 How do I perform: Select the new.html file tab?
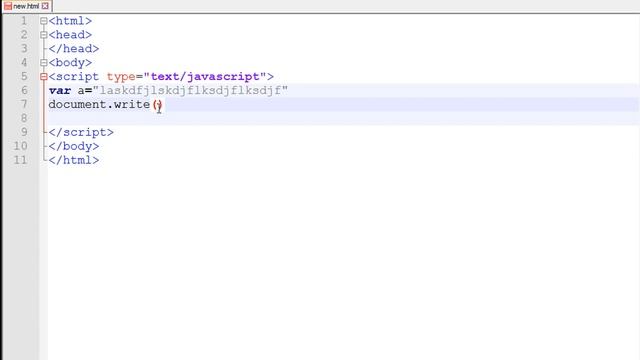(x=26, y=6)
